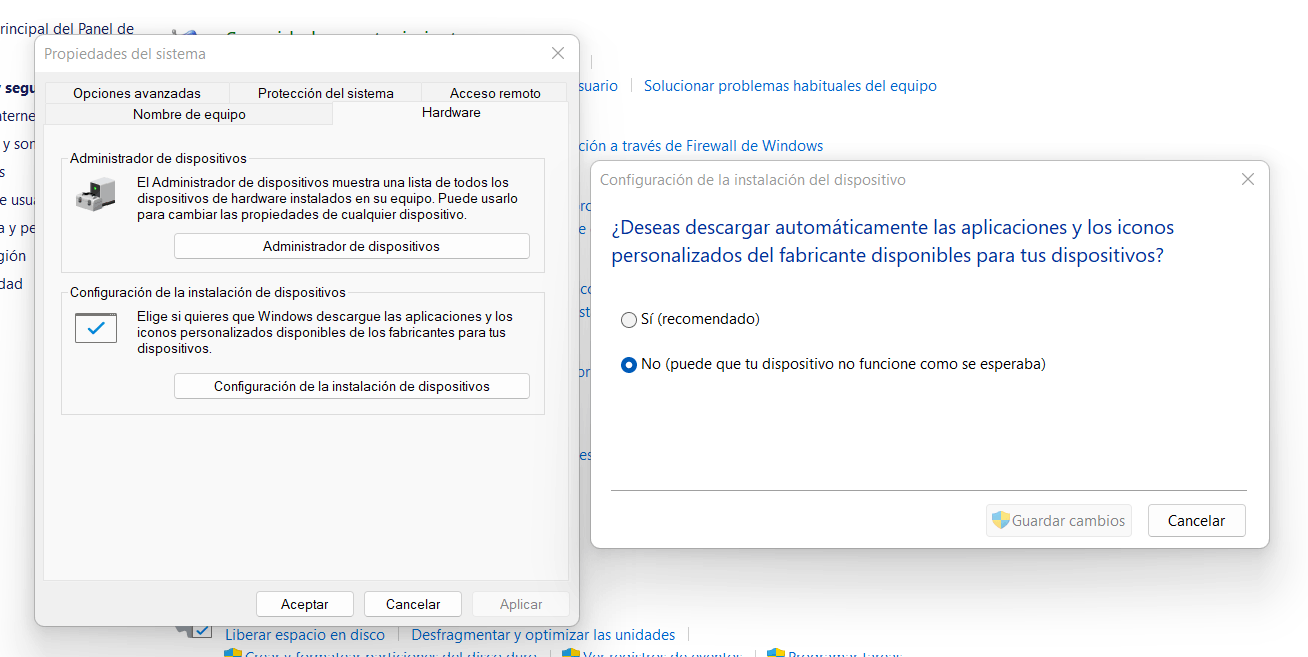Open the Protección del sistema tab
Screen dimensions: 1308x657
pos(326,93)
